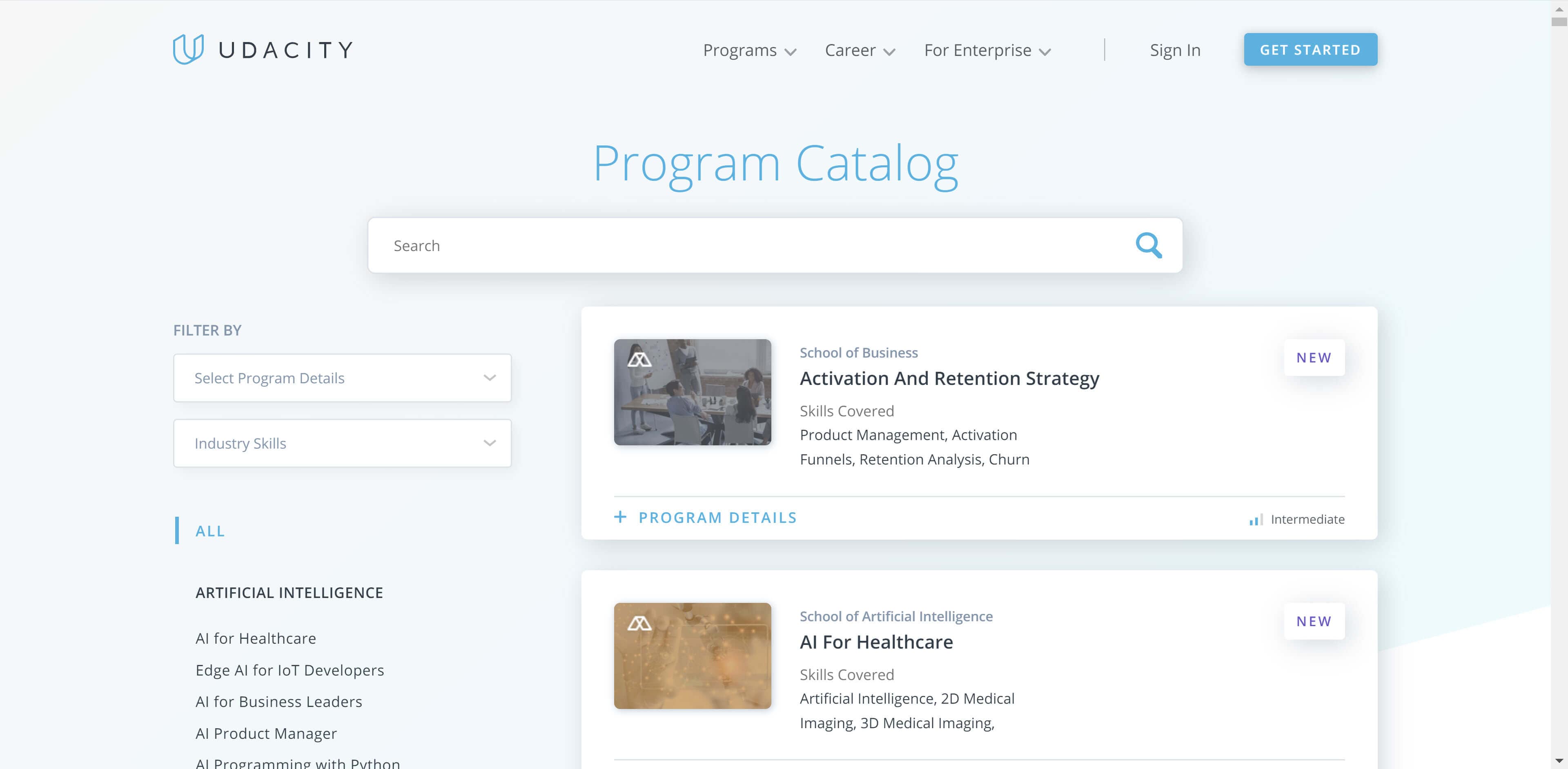The height and width of the screenshot is (769, 1568).
Task: Select ALL category in sidebar
Action: [210, 530]
